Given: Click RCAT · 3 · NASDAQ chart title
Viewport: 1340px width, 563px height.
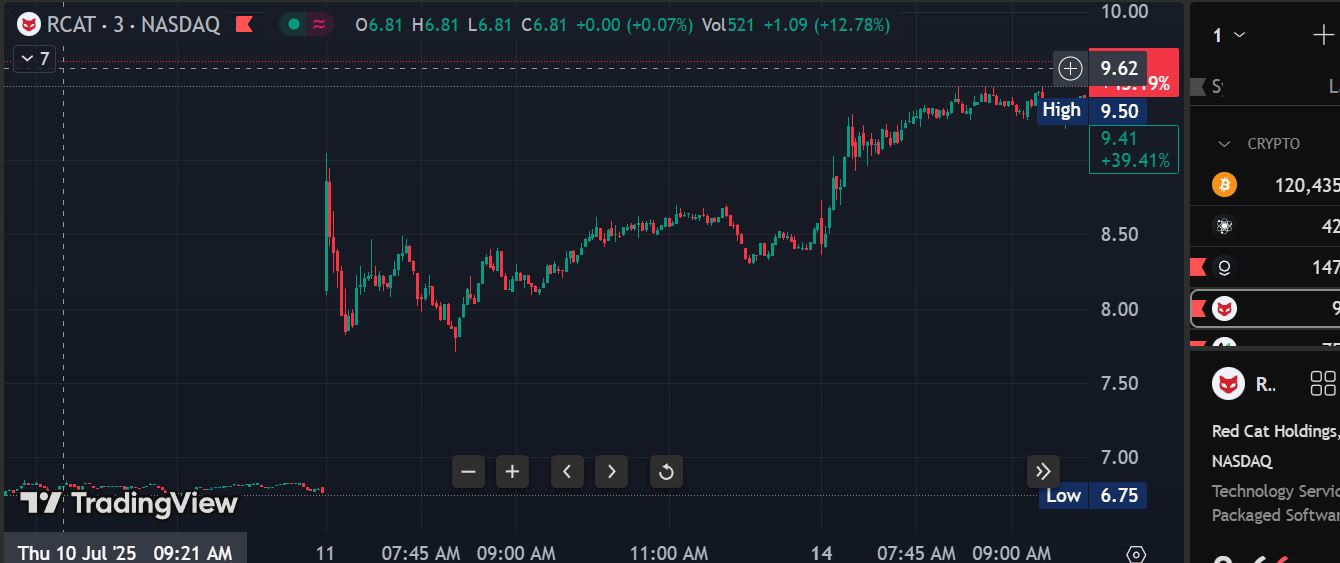Looking at the screenshot, I should pos(133,24).
